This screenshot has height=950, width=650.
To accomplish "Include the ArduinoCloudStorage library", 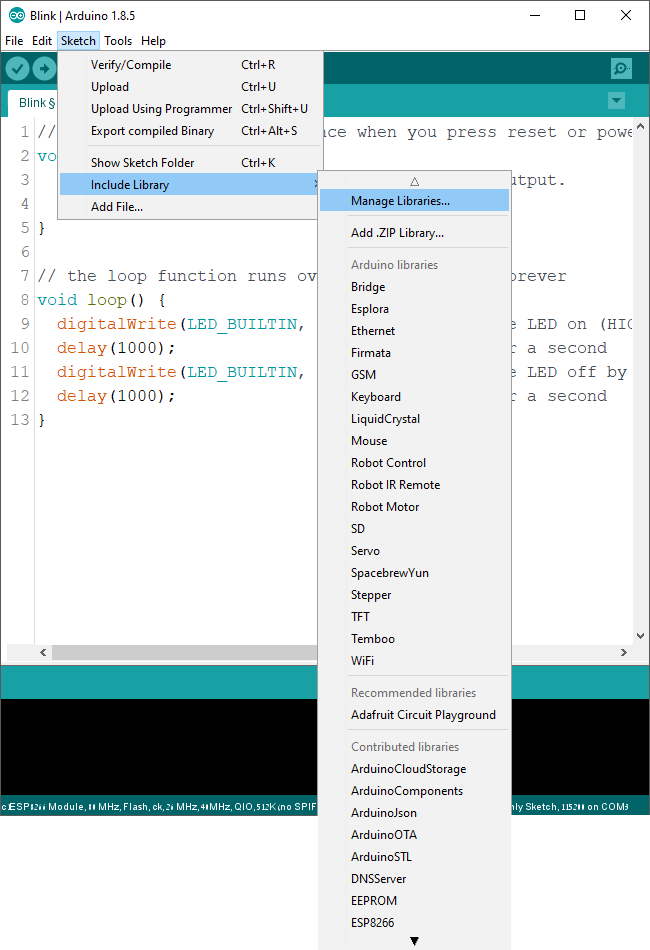I will pos(414,769).
